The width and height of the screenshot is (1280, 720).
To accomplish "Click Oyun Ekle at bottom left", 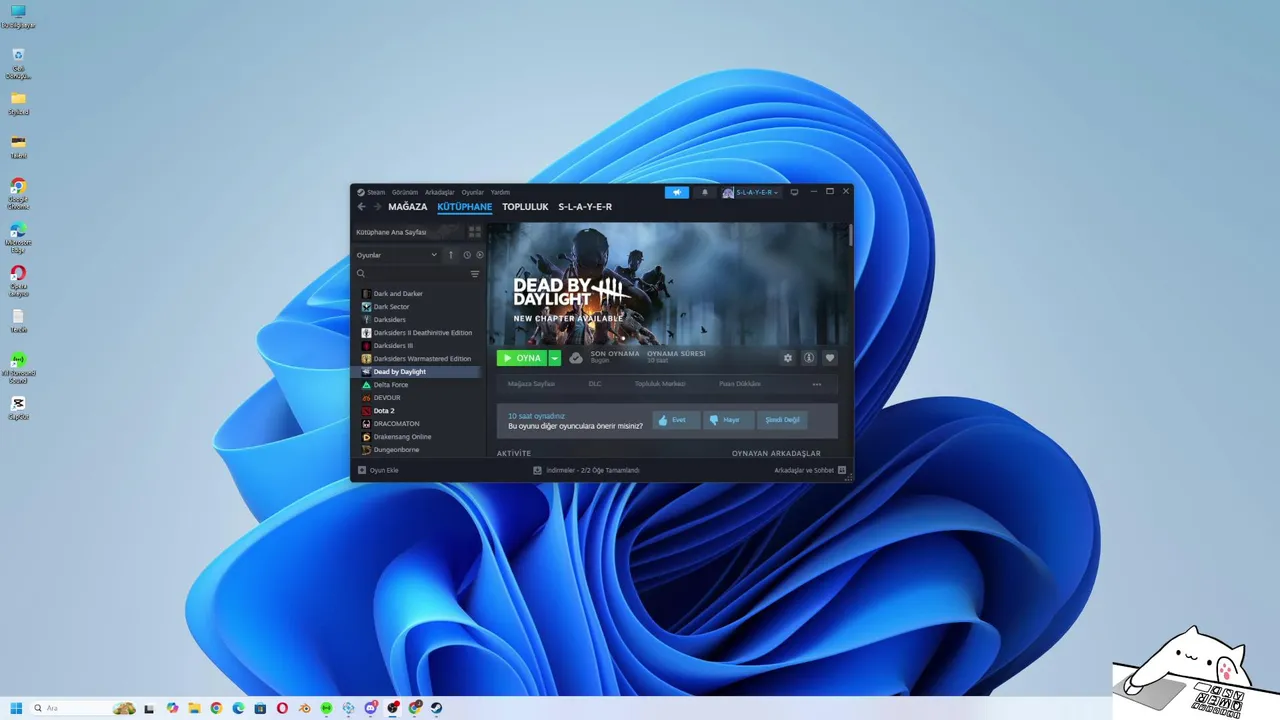I will point(379,470).
